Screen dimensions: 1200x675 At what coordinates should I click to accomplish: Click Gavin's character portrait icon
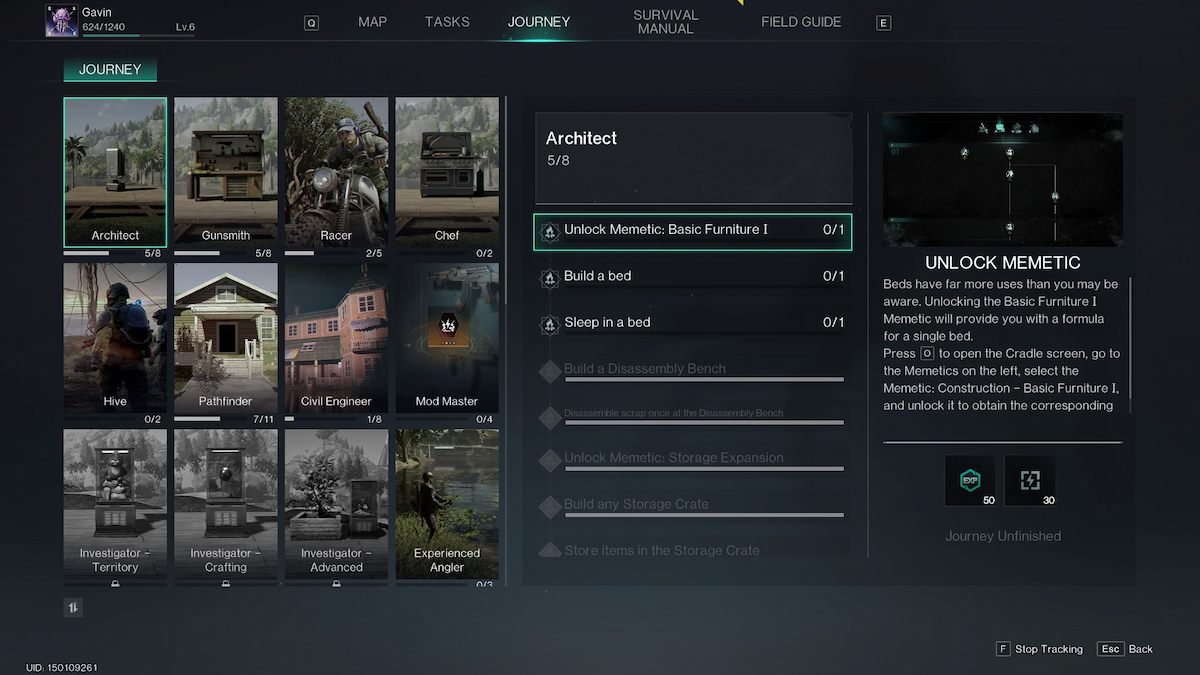tap(61, 20)
